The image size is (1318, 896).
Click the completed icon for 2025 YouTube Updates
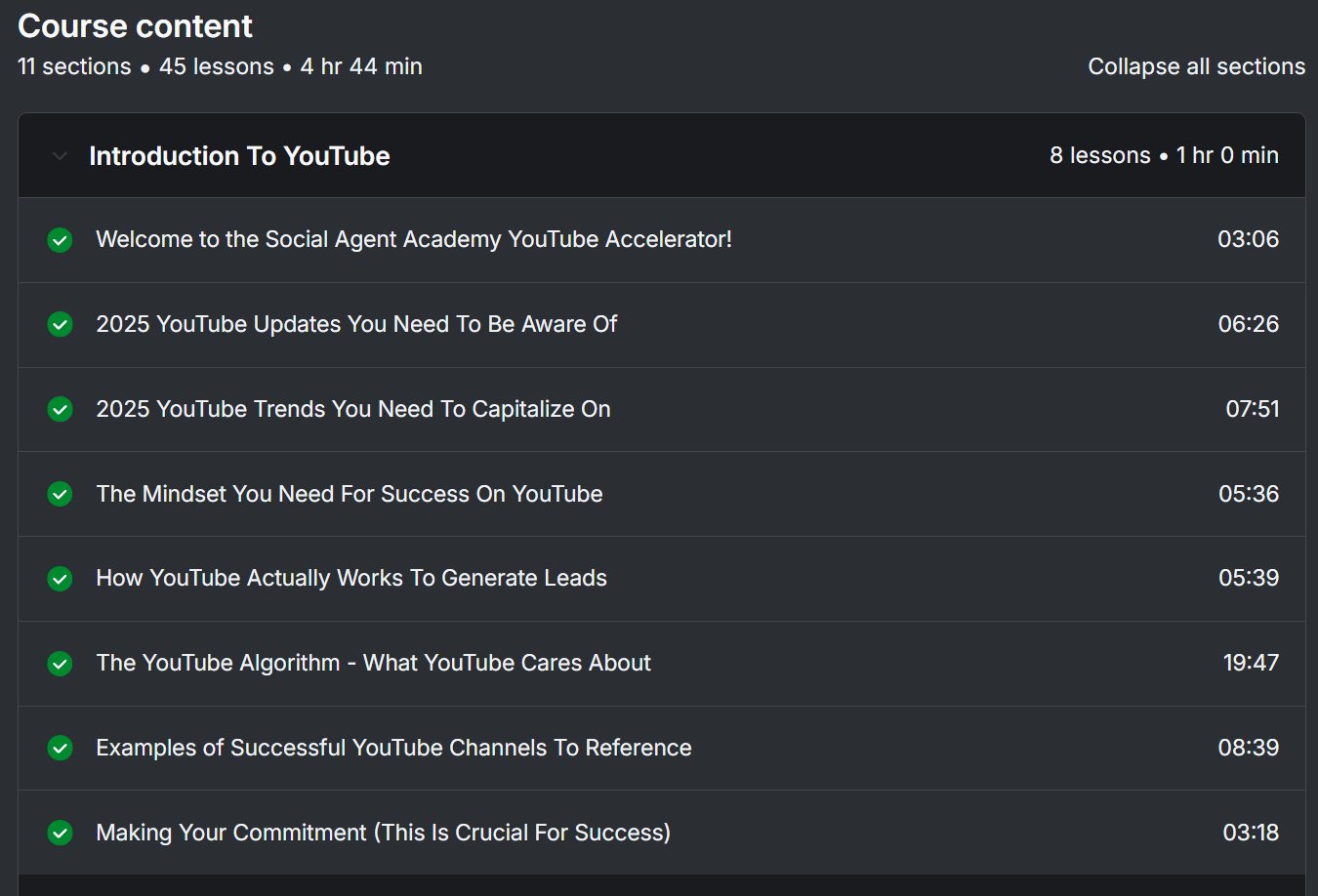pyautogui.click(x=60, y=325)
